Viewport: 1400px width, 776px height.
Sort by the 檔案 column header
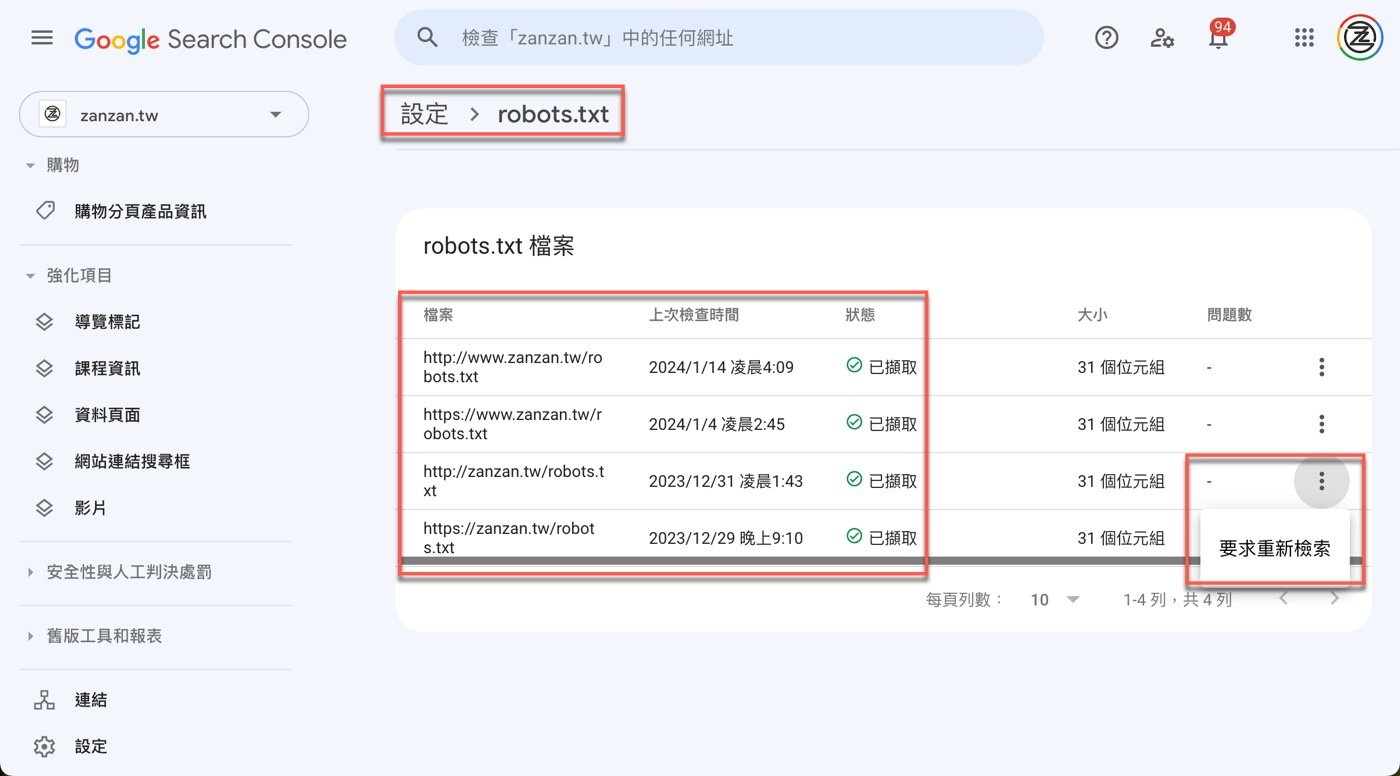(x=438, y=314)
